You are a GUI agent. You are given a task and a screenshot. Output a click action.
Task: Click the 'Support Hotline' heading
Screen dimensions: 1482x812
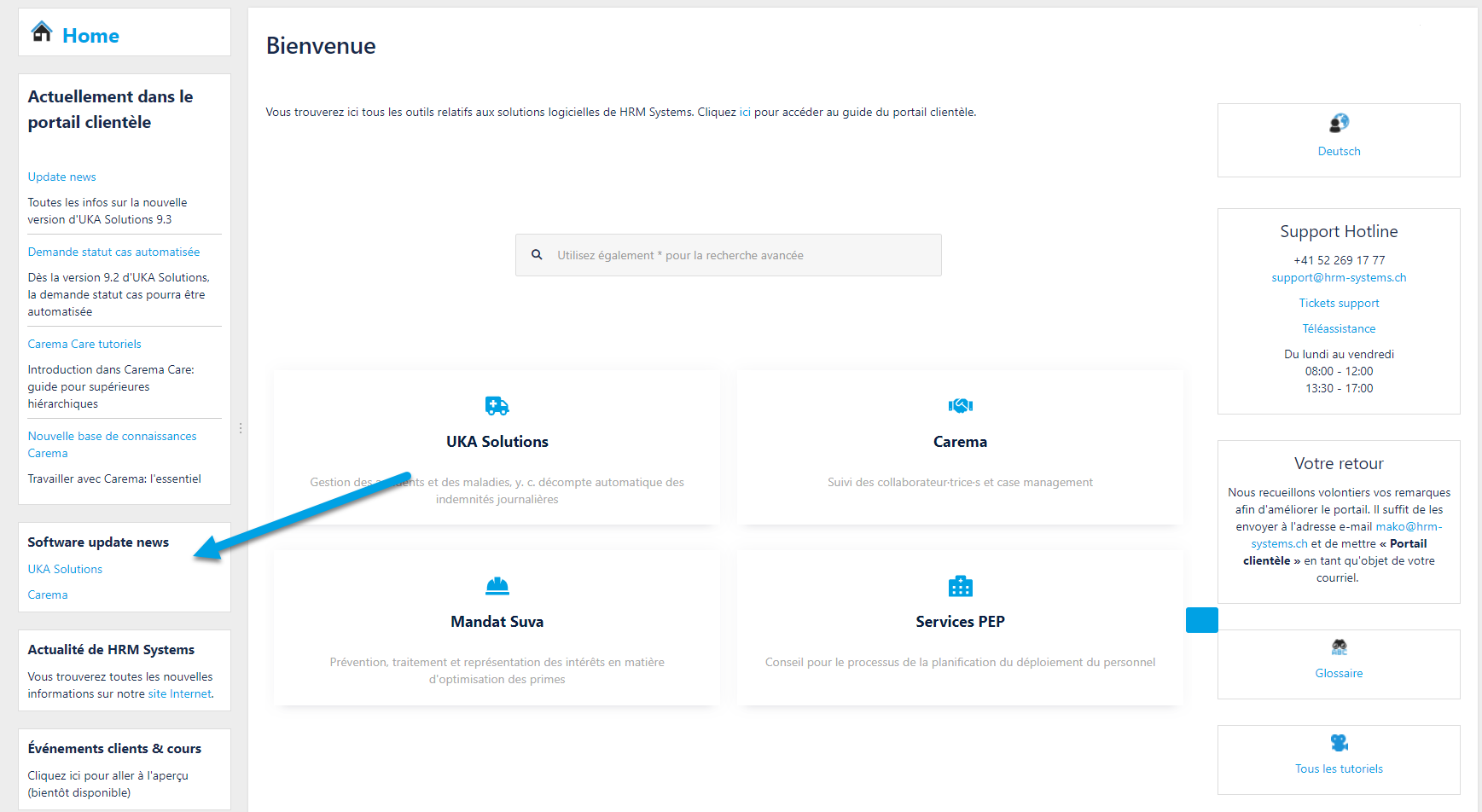point(1339,231)
